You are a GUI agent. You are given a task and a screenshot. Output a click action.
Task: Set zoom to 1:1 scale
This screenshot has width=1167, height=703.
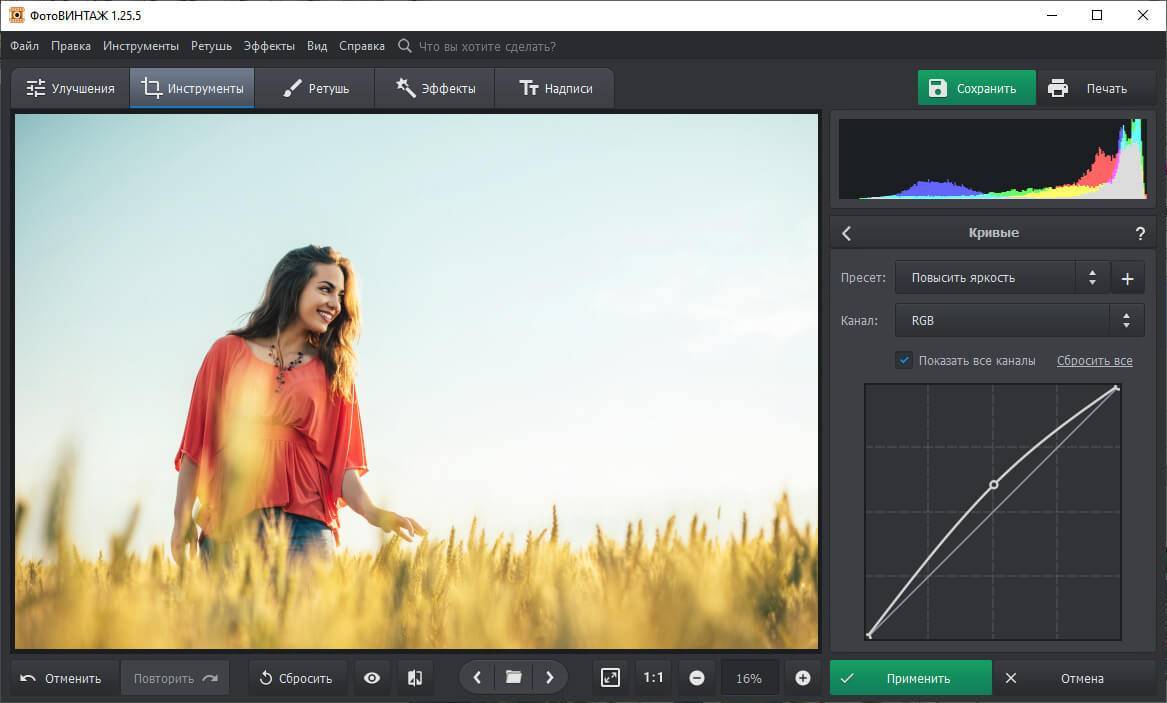click(x=653, y=678)
